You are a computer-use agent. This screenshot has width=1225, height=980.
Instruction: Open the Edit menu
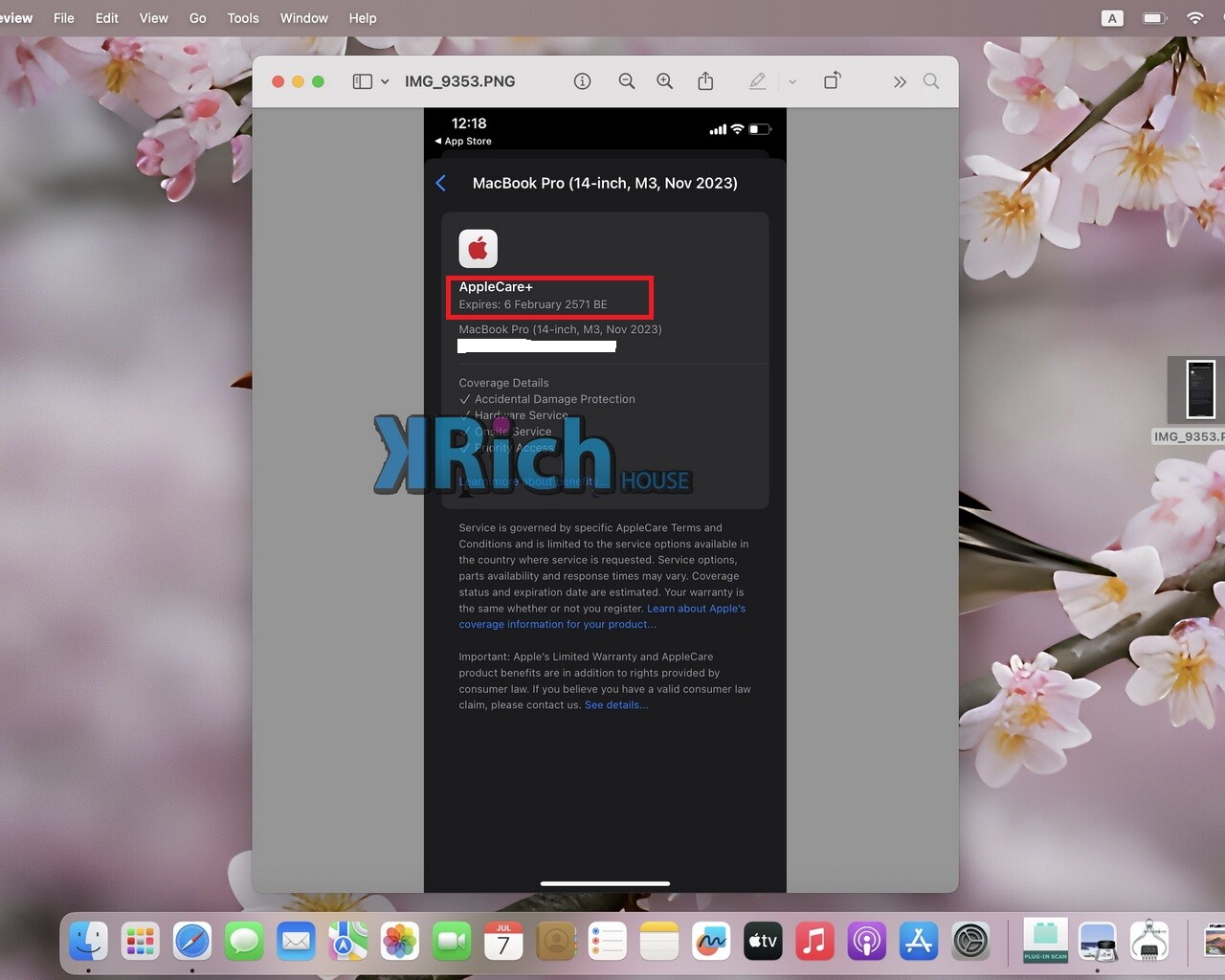click(107, 18)
